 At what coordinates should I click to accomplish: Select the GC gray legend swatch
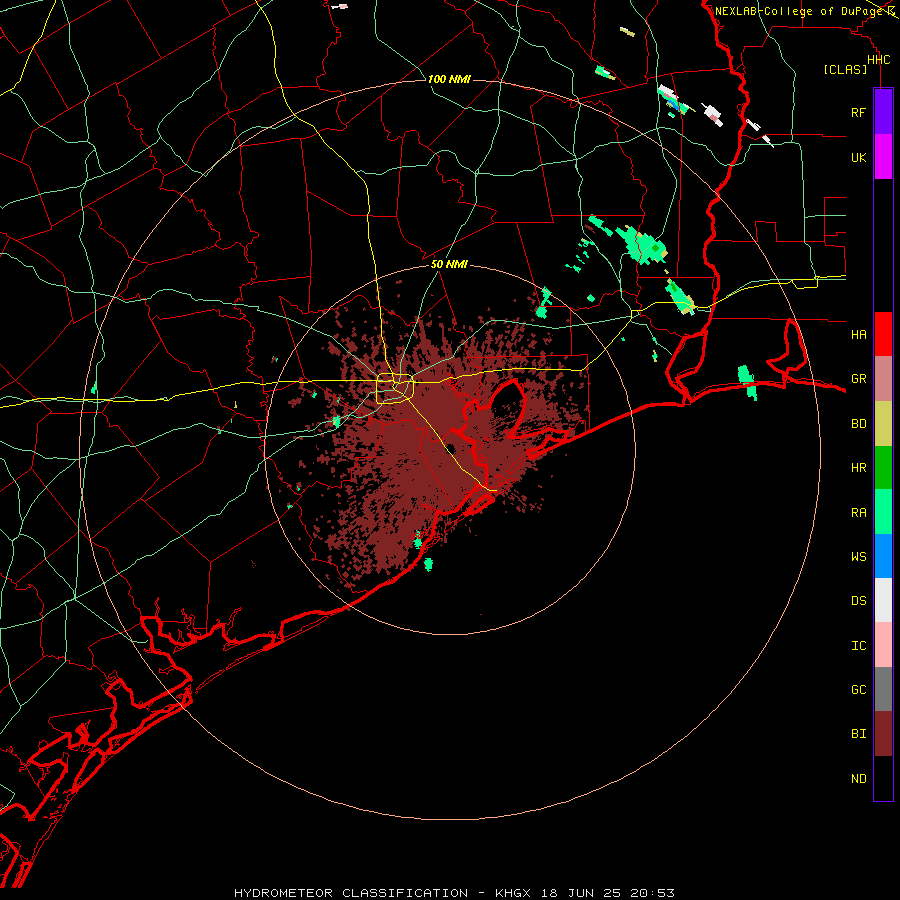click(883, 689)
